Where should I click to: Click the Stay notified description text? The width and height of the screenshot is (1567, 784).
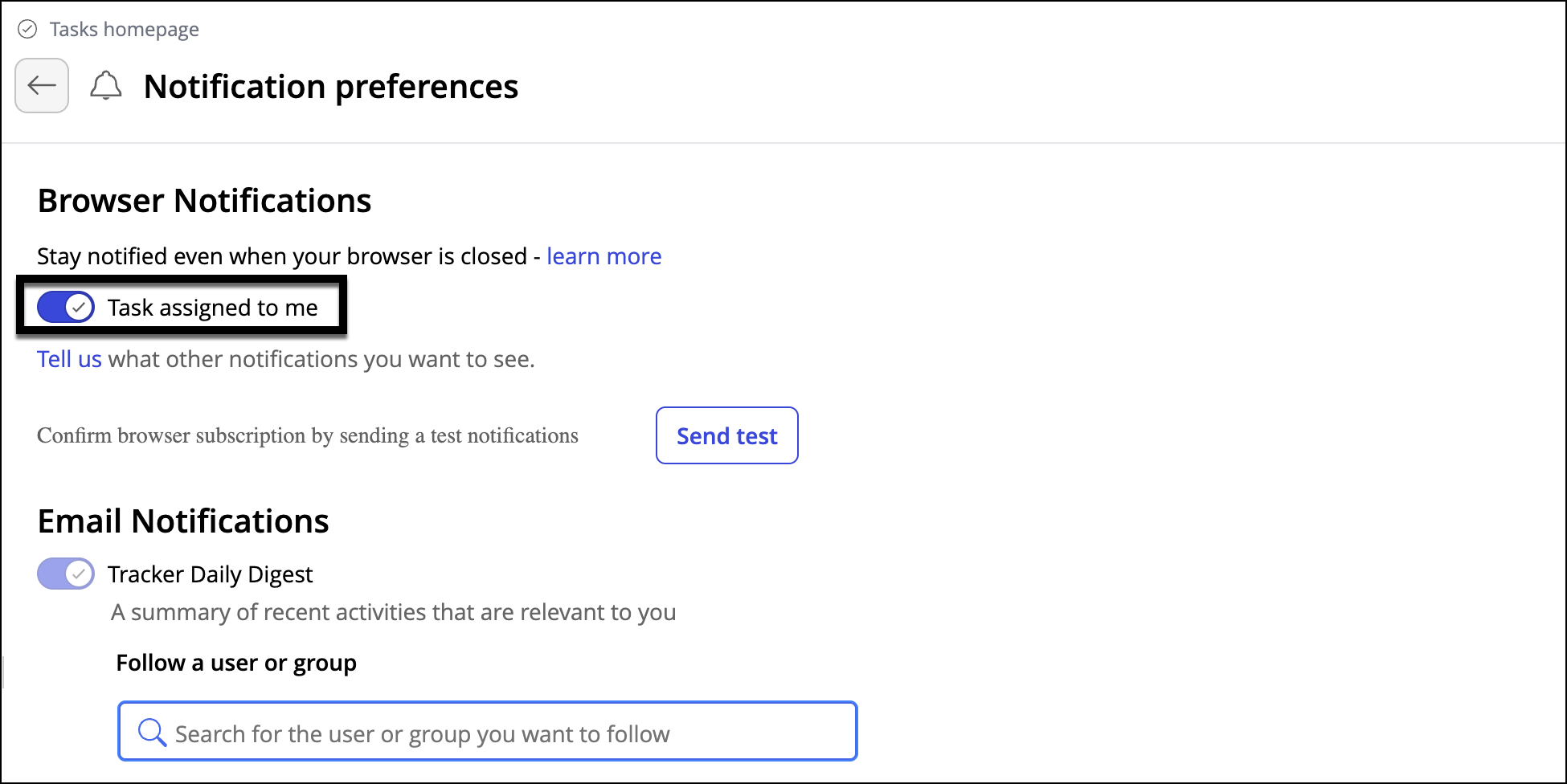click(x=281, y=256)
